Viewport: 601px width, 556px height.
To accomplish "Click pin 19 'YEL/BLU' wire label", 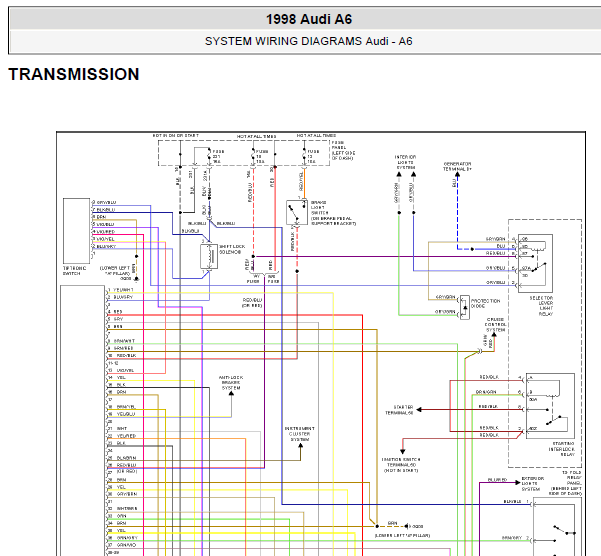I will pyautogui.click(x=126, y=414).
